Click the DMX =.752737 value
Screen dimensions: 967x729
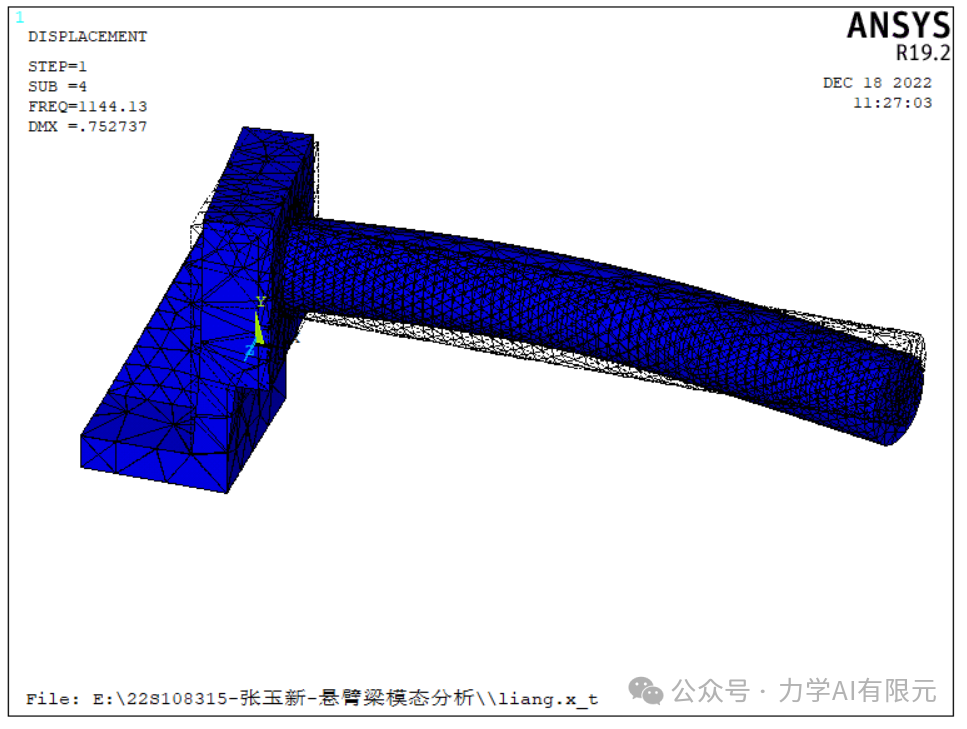[87, 126]
